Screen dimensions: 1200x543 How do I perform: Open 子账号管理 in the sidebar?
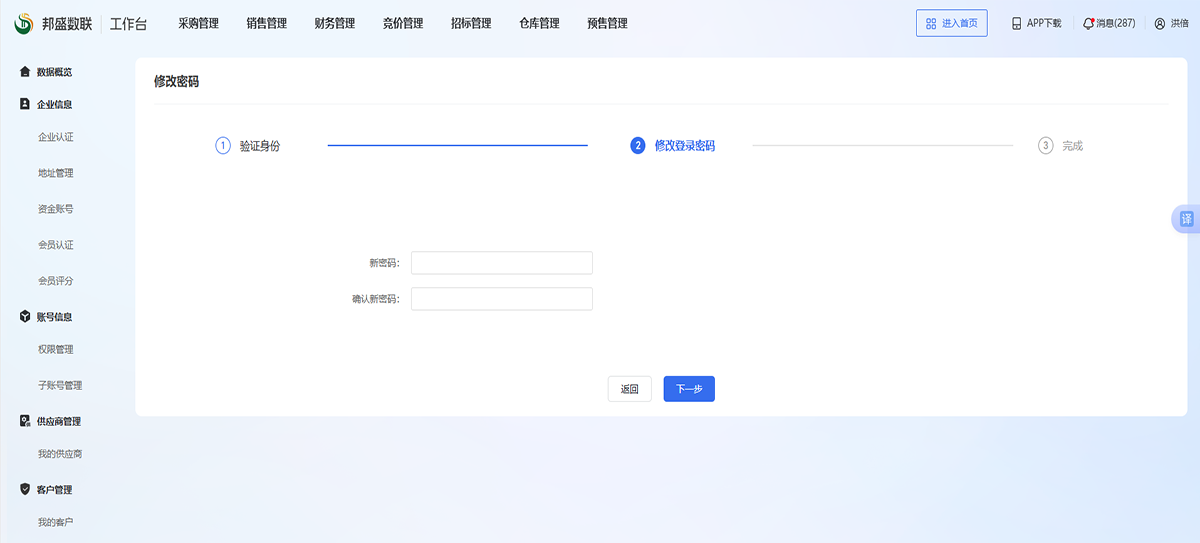point(60,386)
